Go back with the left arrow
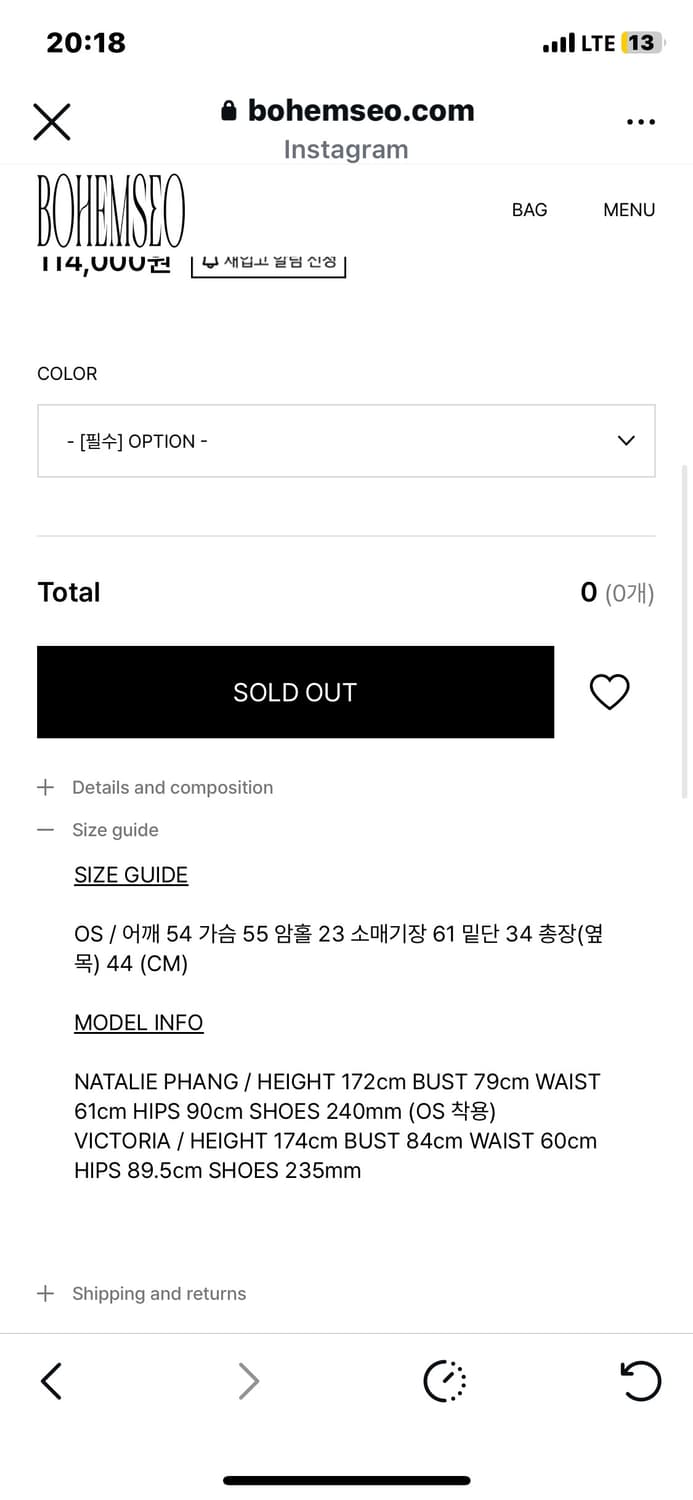693x1500 pixels. (x=52, y=1381)
